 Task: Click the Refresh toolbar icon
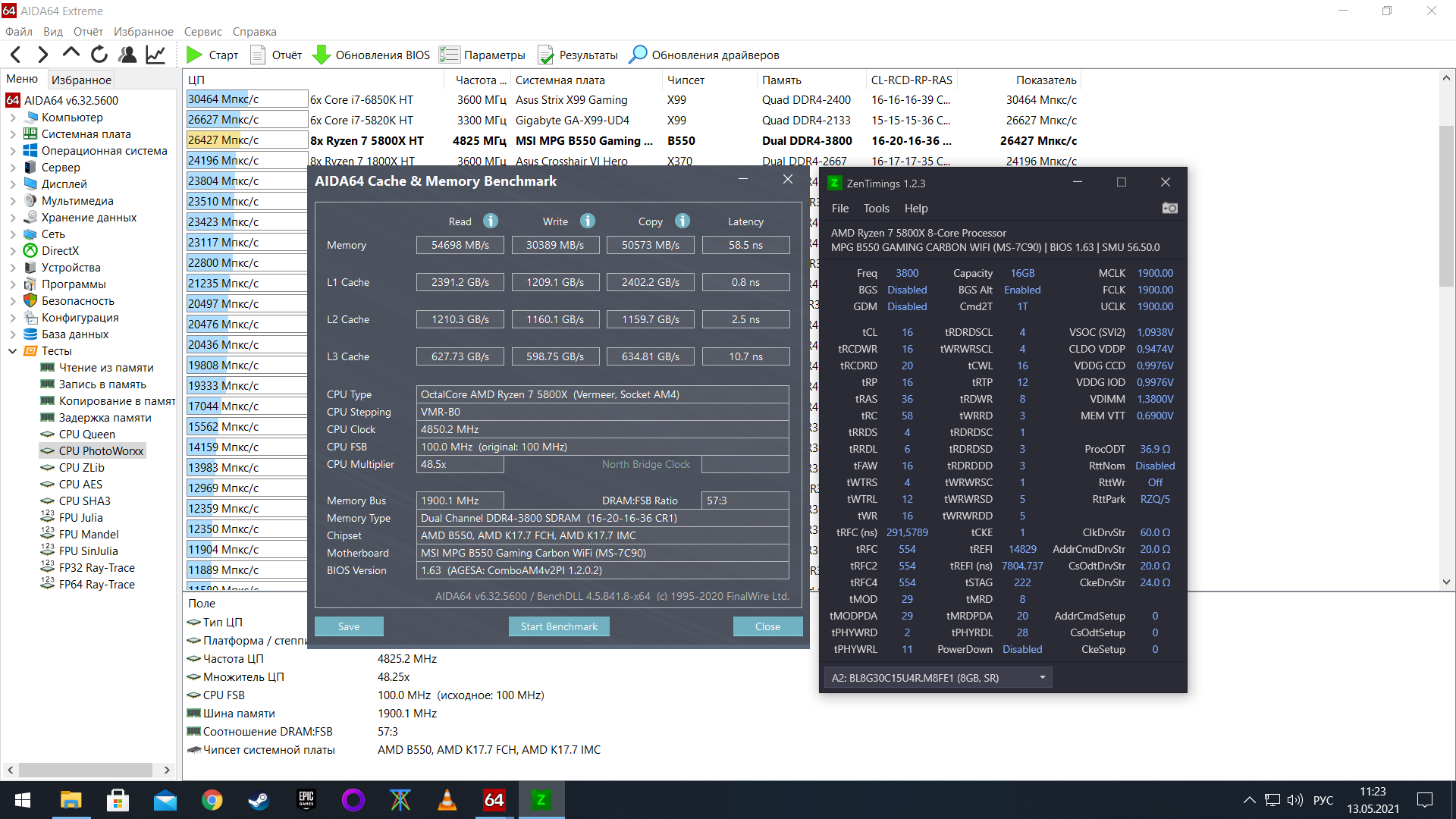[x=99, y=55]
